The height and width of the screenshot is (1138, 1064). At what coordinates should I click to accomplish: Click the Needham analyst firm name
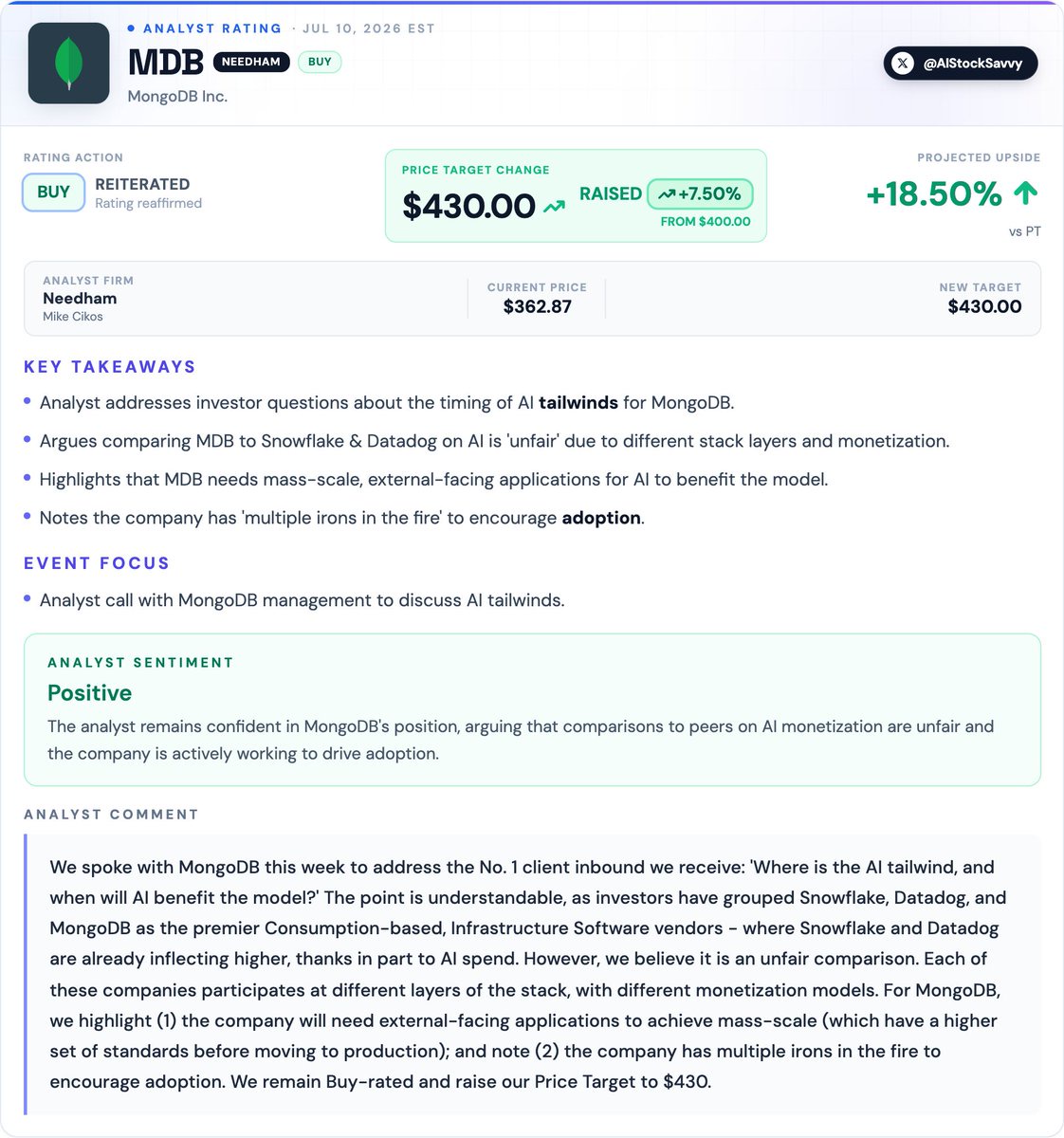(80, 298)
